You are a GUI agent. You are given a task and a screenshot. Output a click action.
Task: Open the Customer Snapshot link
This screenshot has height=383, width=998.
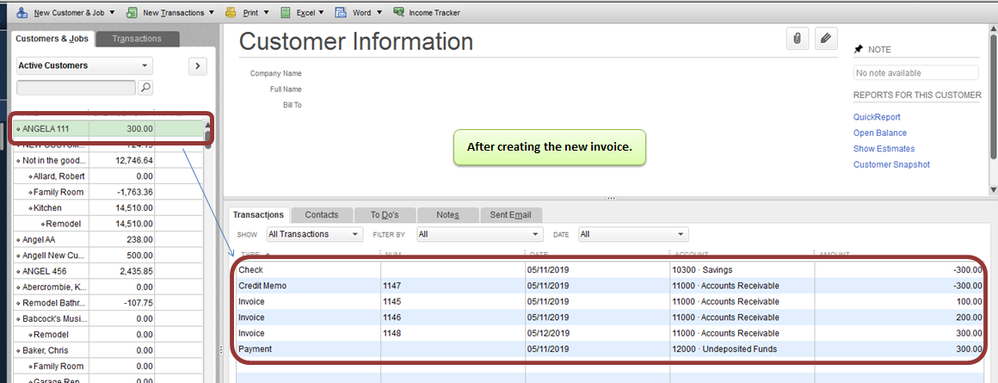[x=891, y=165]
